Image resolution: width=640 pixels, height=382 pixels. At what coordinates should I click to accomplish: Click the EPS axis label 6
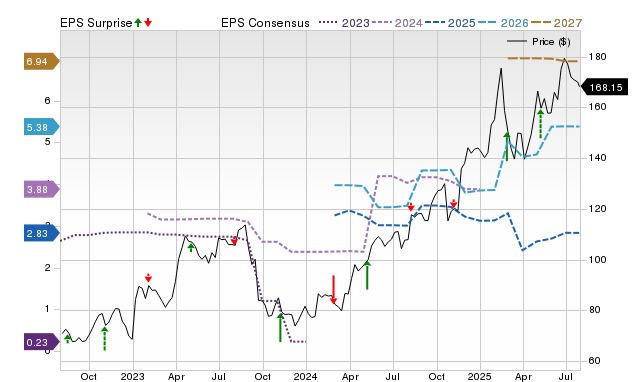47,101
